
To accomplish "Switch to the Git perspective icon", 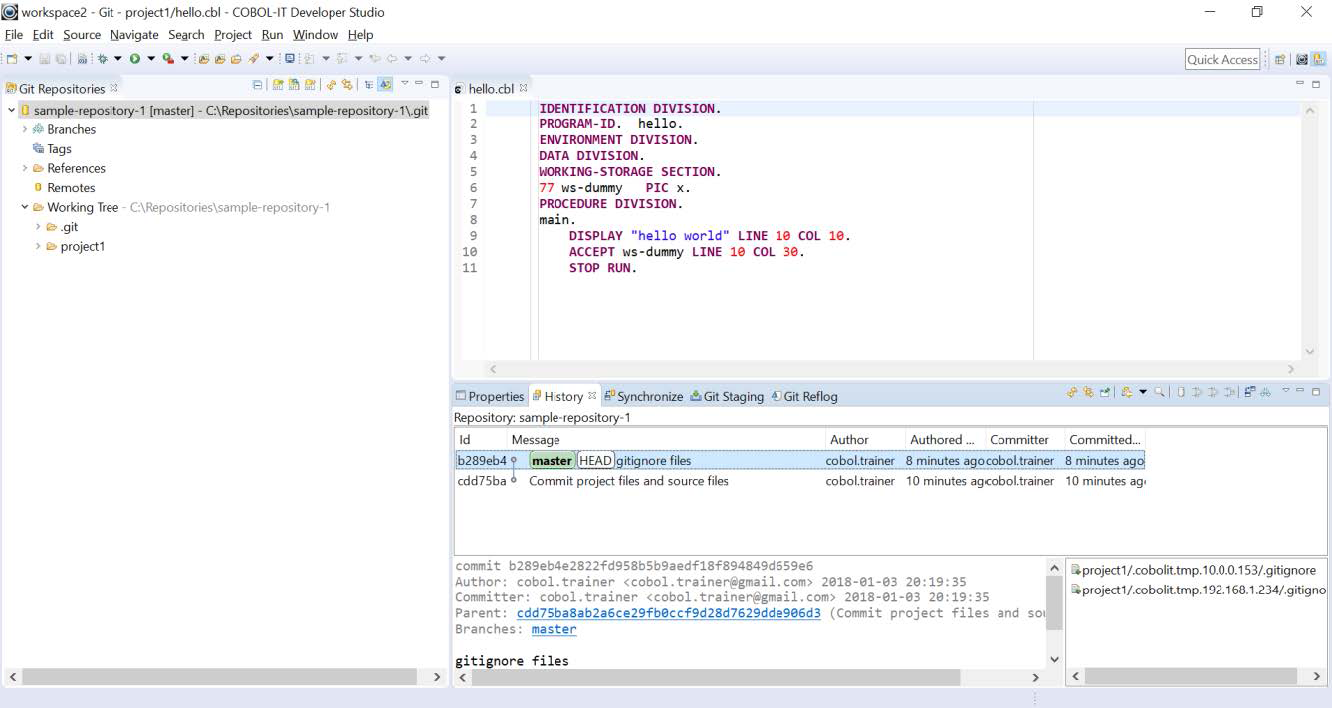I will pos(1319,60).
